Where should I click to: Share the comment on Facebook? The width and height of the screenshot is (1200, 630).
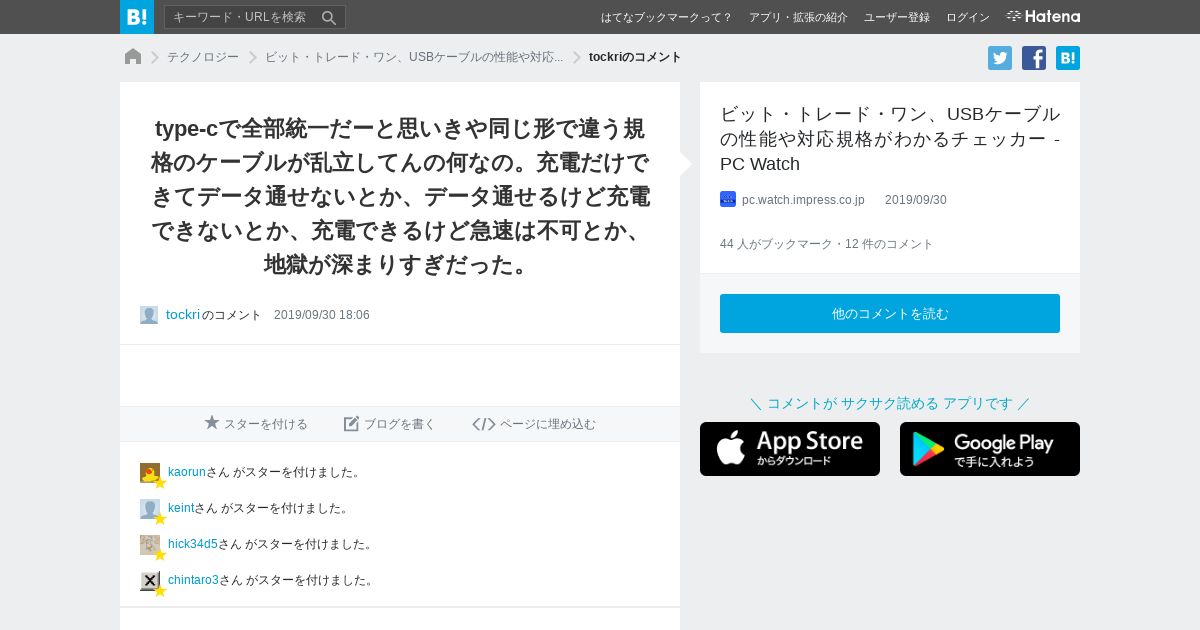(x=1034, y=58)
